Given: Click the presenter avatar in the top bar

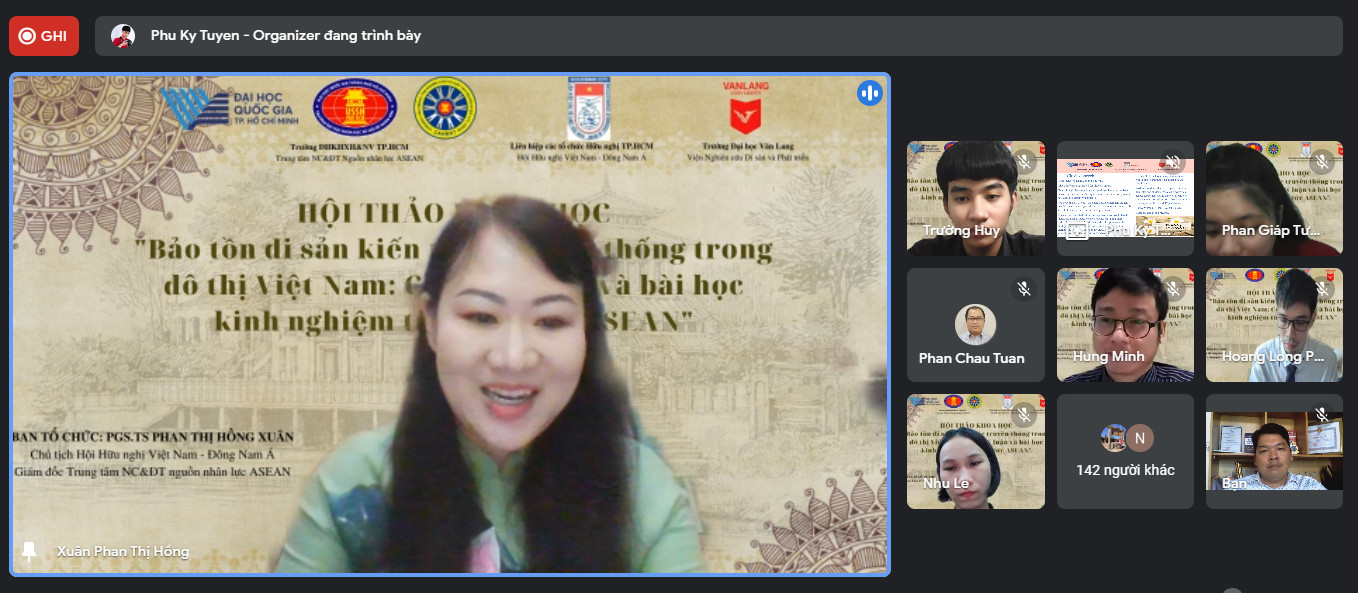Looking at the screenshot, I should point(123,36).
